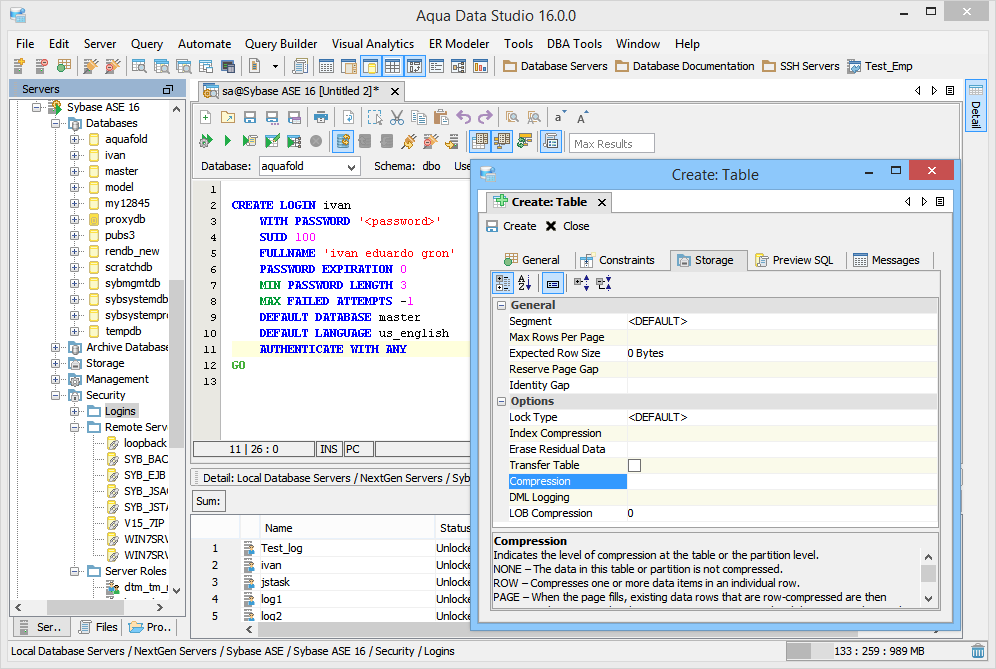This screenshot has width=996, height=669.
Task: Toggle the show description panel button
Action: pos(553,284)
